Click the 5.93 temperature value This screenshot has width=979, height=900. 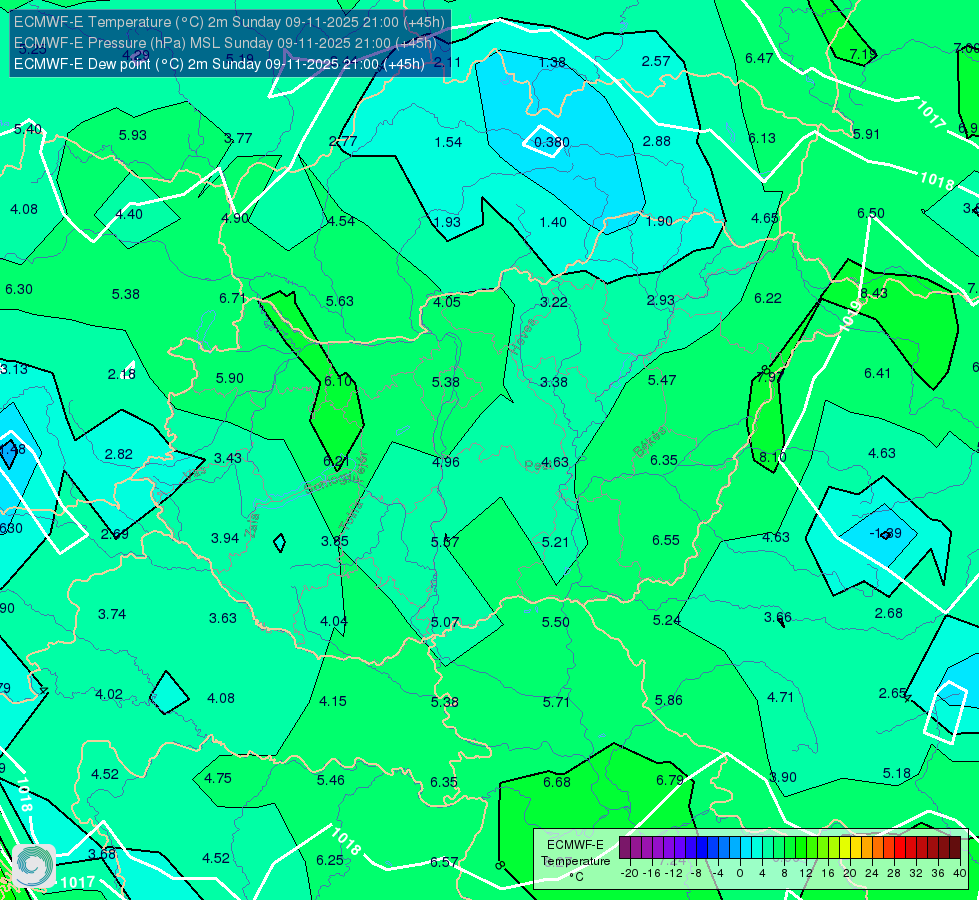[133, 135]
